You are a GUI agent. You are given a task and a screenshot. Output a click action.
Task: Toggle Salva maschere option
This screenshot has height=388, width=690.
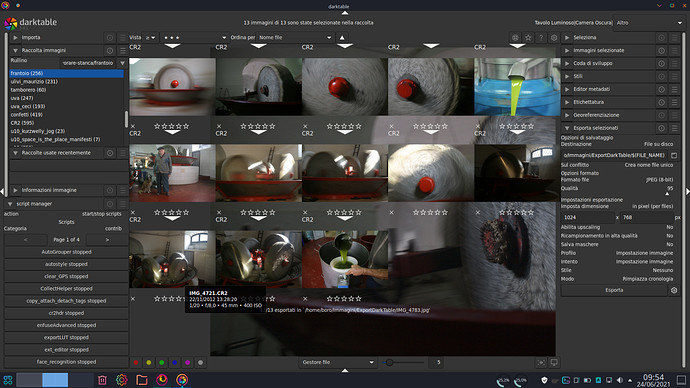pos(617,245)
